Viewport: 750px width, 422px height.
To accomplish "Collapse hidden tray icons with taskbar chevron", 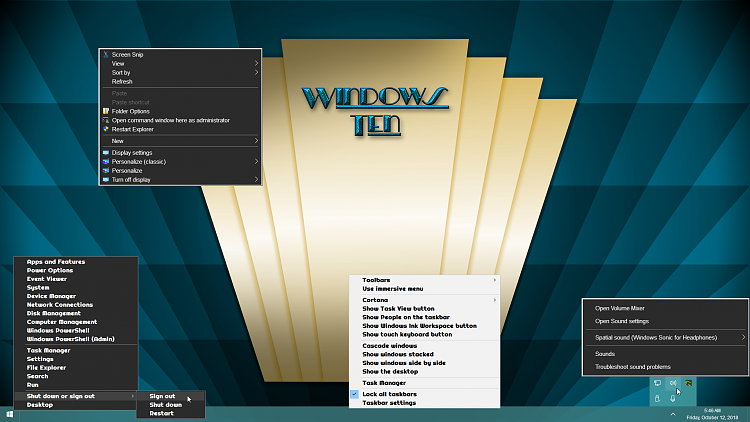I will (x=673, y=414).
